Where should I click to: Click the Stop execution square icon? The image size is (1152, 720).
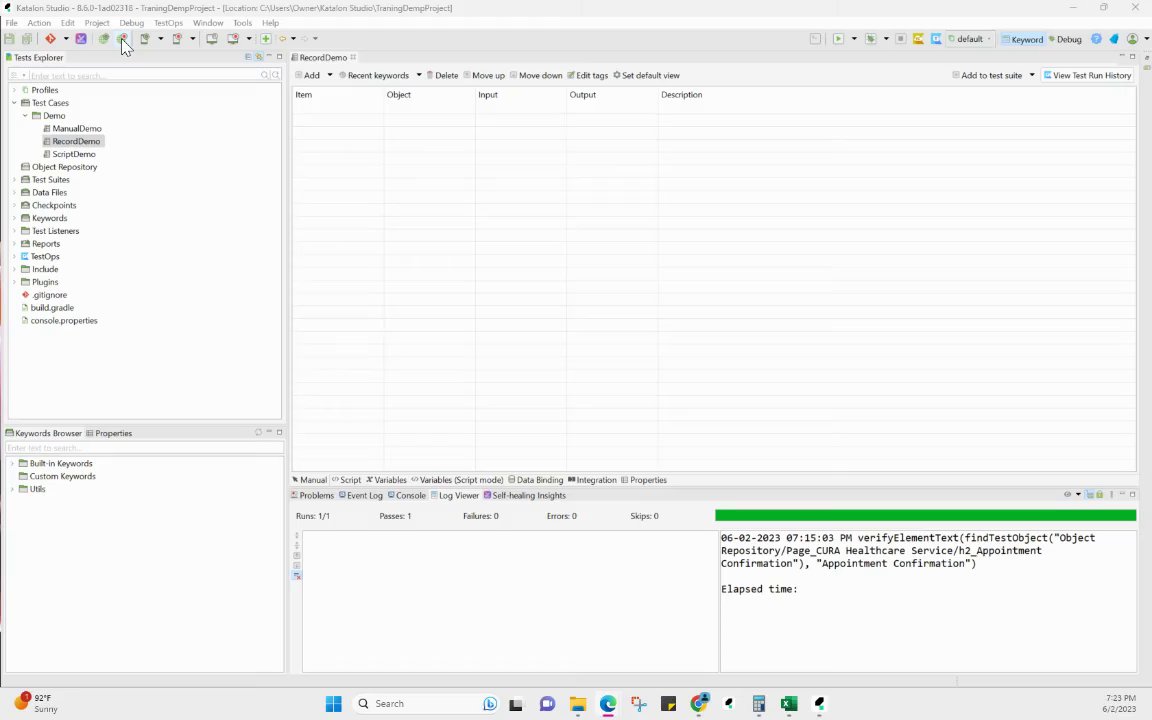(901, 39)
